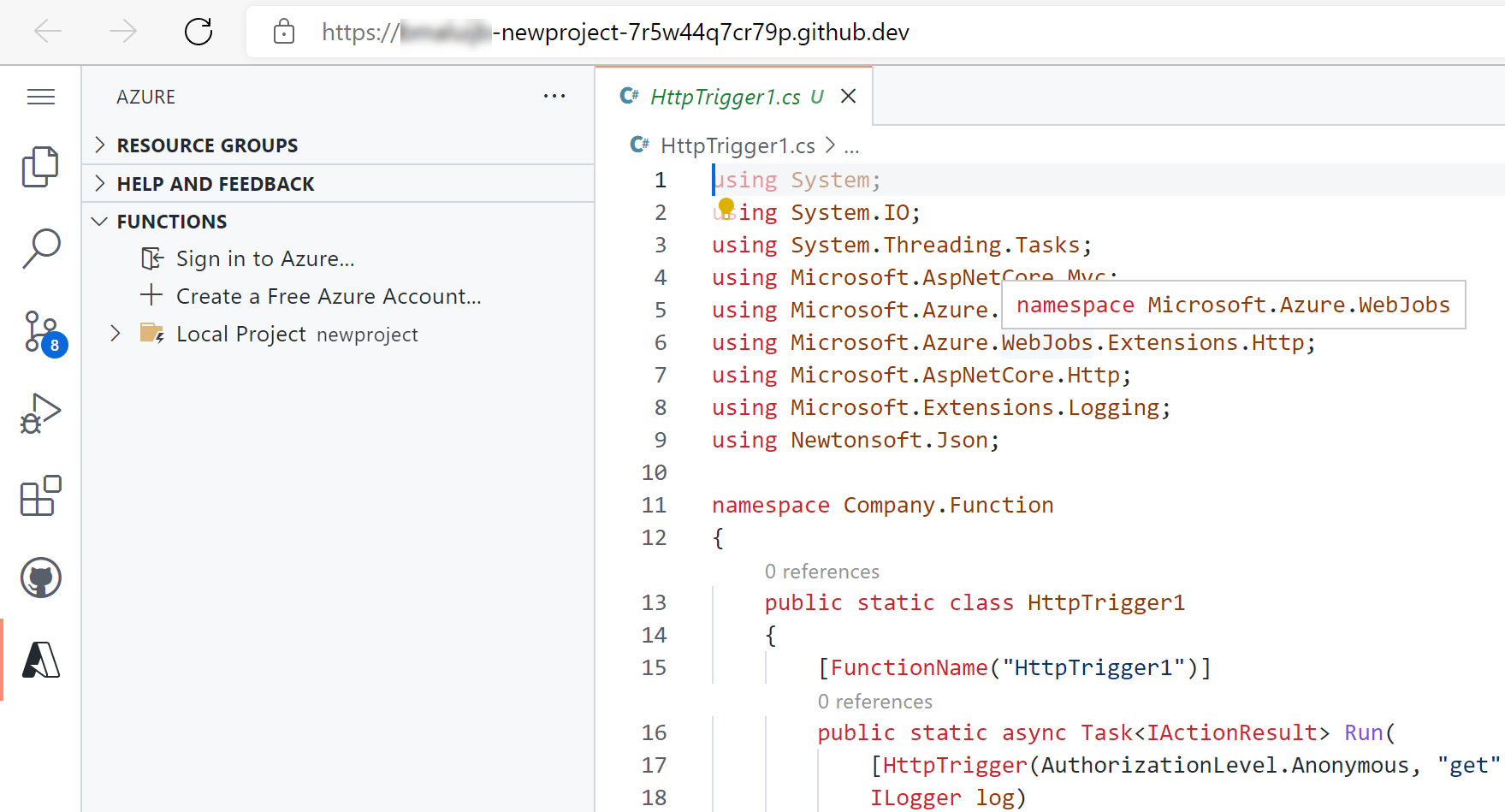Expand the Help and Feedback section

coord(339,183)
